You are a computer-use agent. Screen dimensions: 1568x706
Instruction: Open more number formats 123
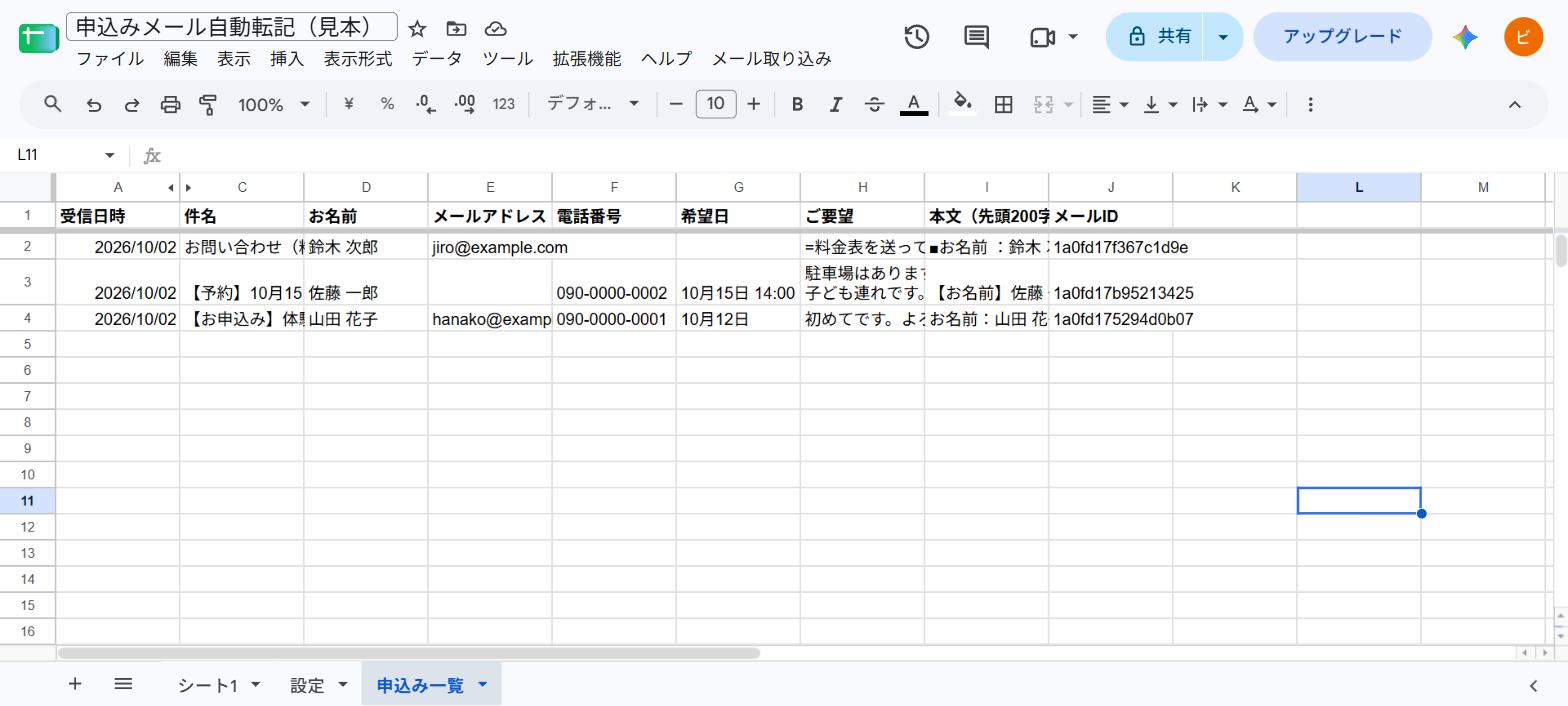pyautogui.click(x=504, y=104)
